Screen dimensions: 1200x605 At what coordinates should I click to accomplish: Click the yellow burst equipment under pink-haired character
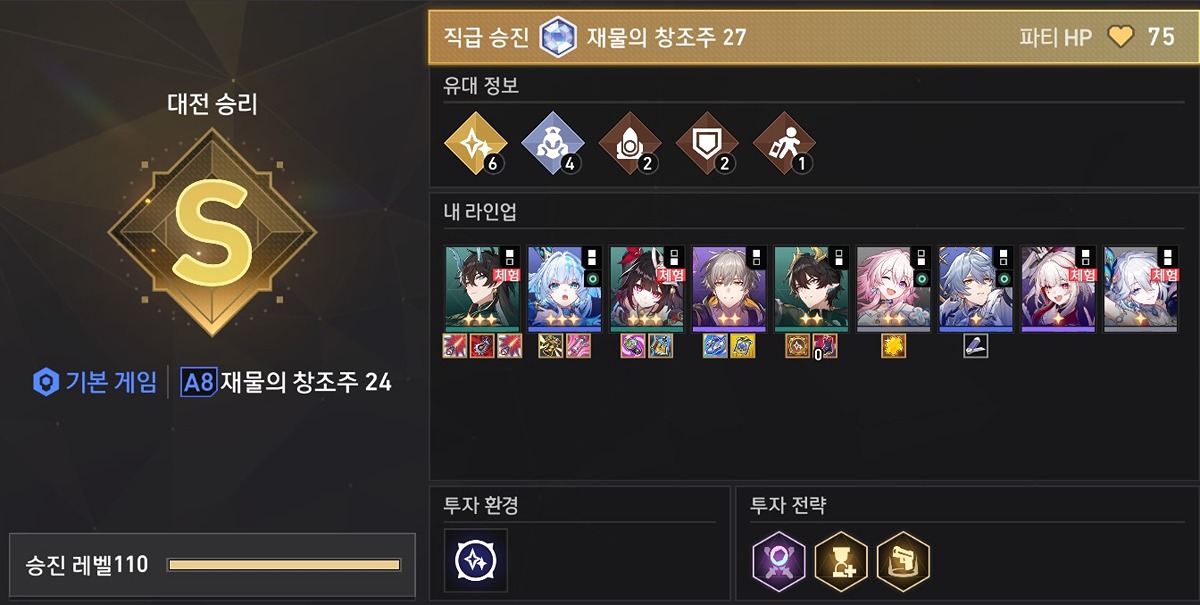[893, 346]
